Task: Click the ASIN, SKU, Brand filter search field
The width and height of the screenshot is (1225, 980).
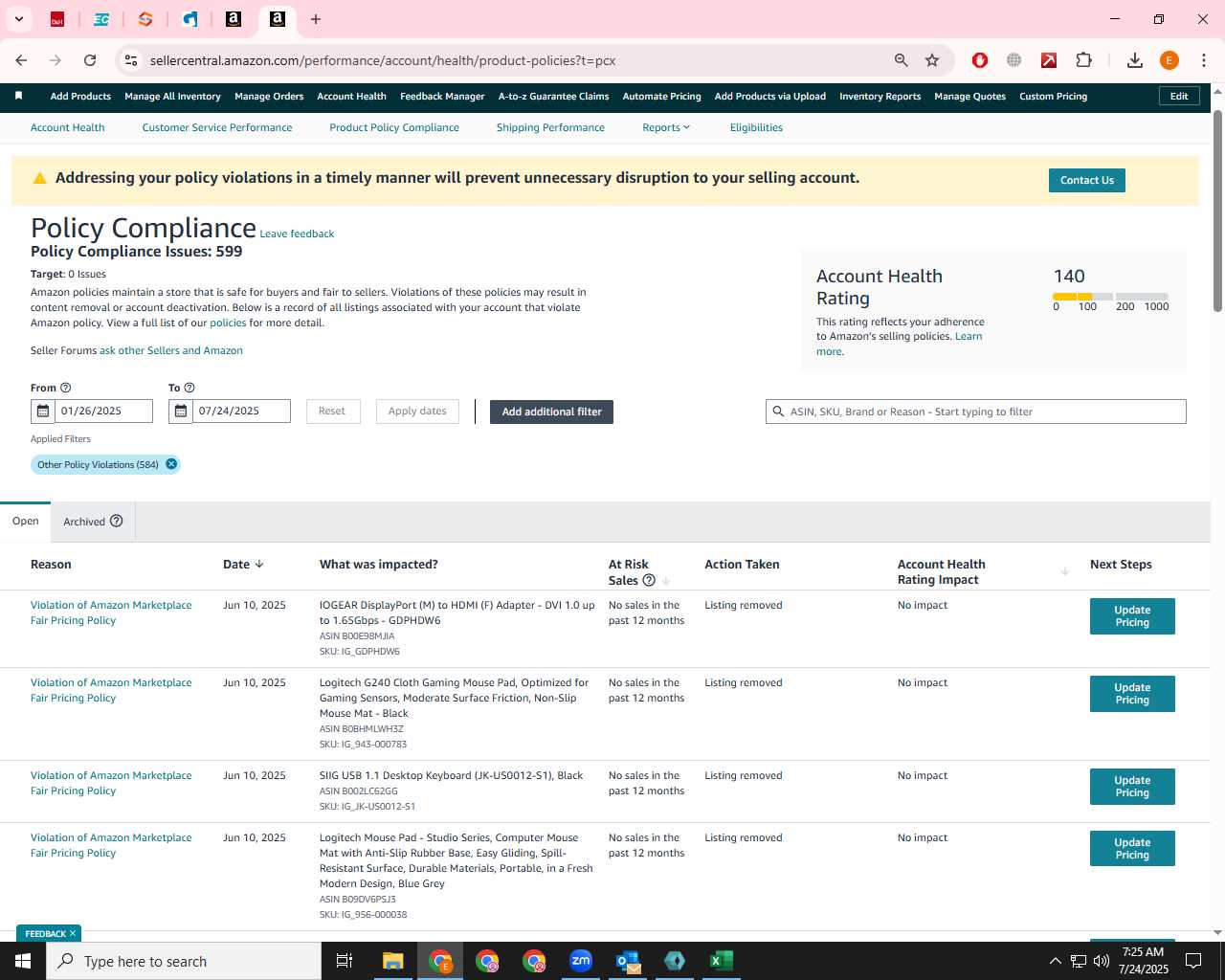Action: [x=976, y=412]
